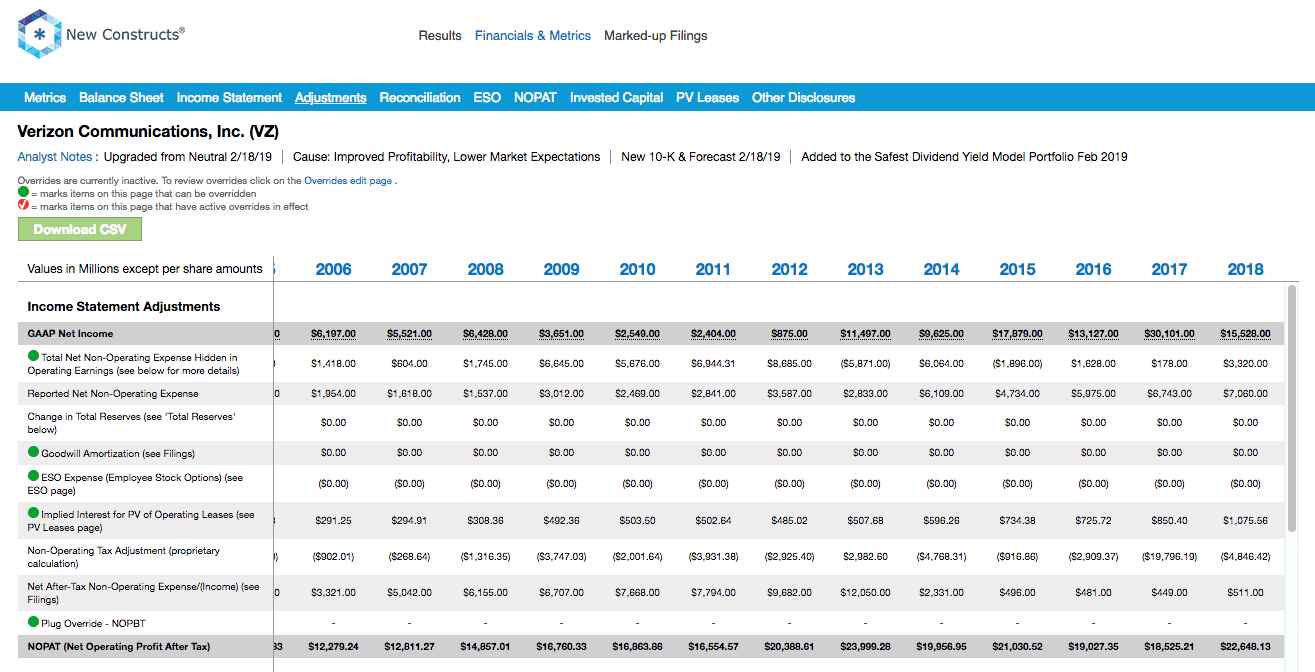This screenshot has height=672, width=1315.
Task: Click 'Cause: Improved Profitability, Lower Market Expectations' text
Action: 446,156
